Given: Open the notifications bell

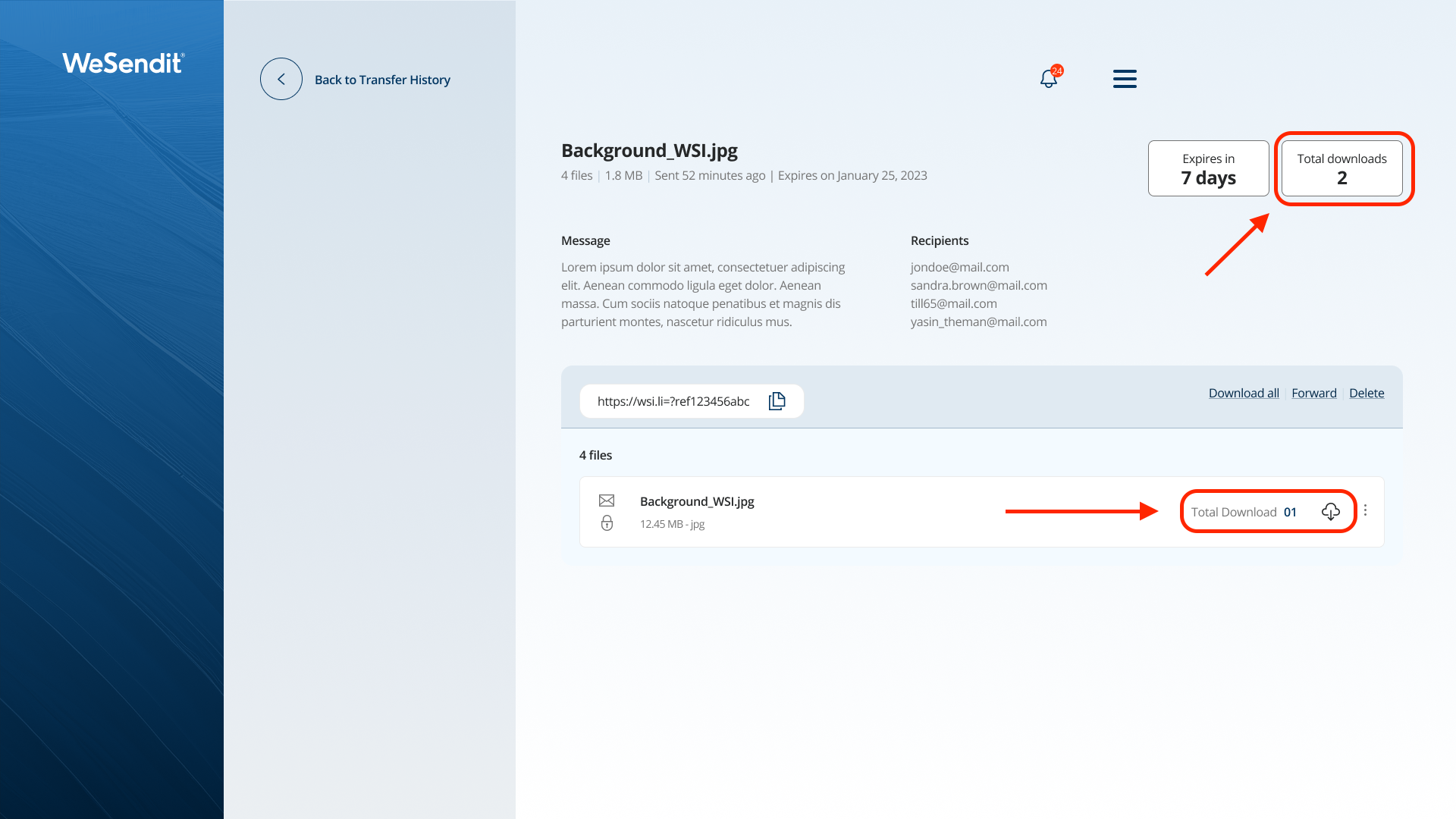Looking at the screenshot, I should [x=1048, y=79].
